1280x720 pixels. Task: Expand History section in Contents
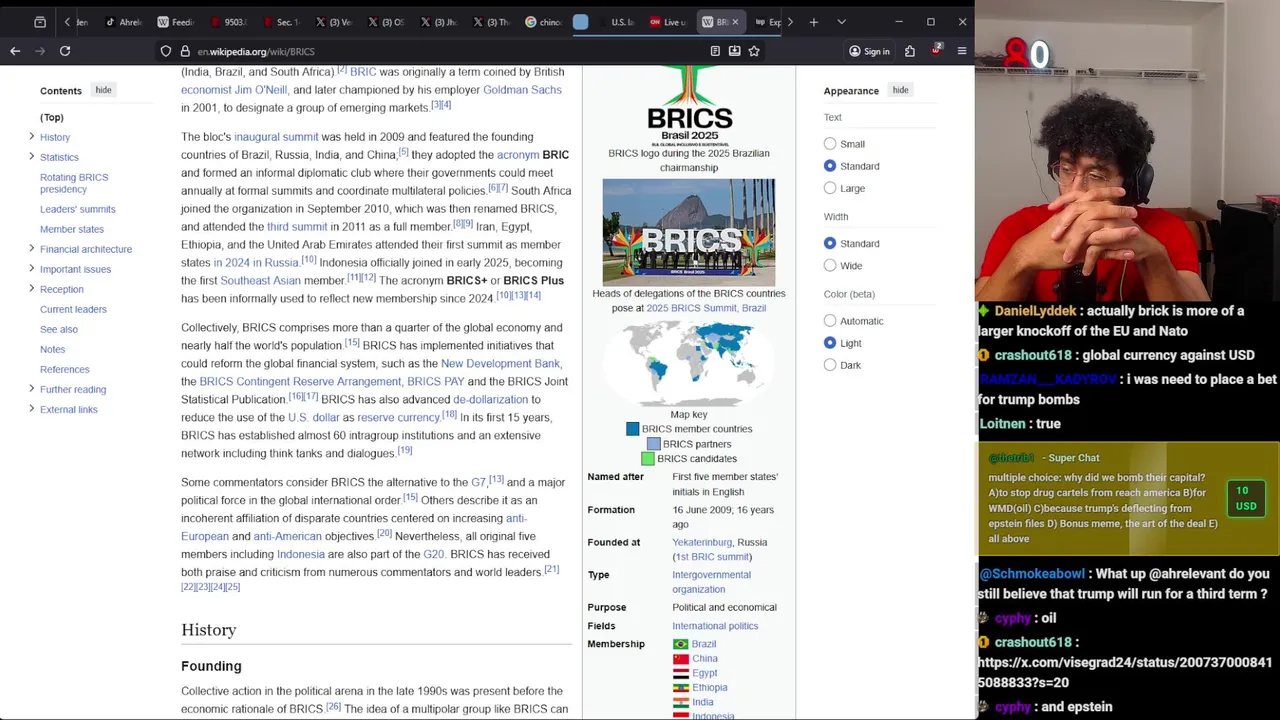pos(31,136)
